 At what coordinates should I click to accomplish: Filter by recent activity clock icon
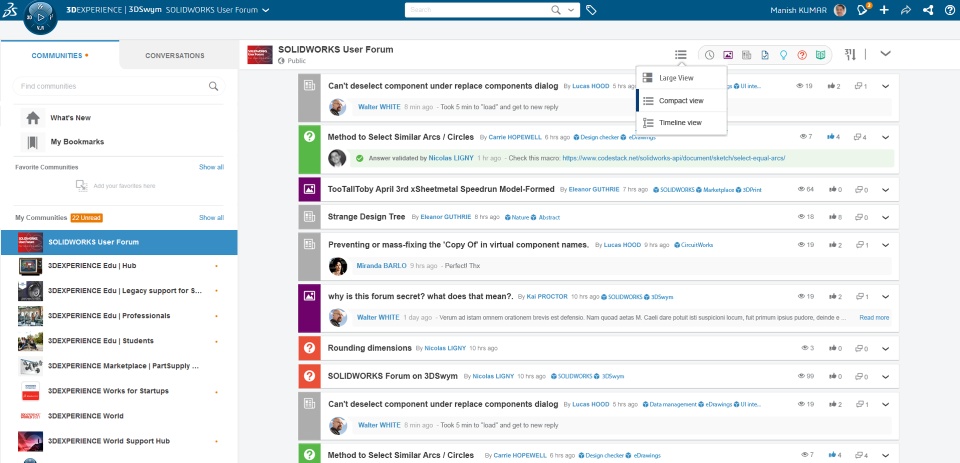coord(710,55)
